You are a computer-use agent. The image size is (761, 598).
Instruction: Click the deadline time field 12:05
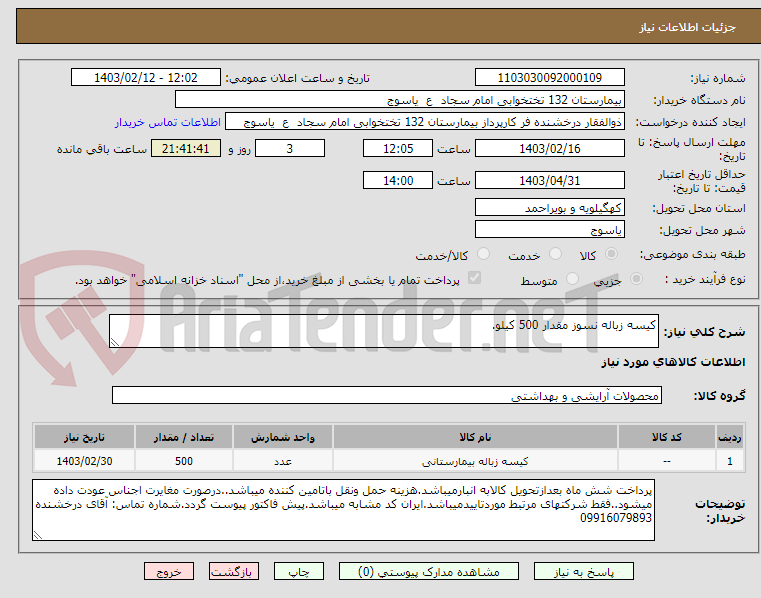tap(397, 149)
